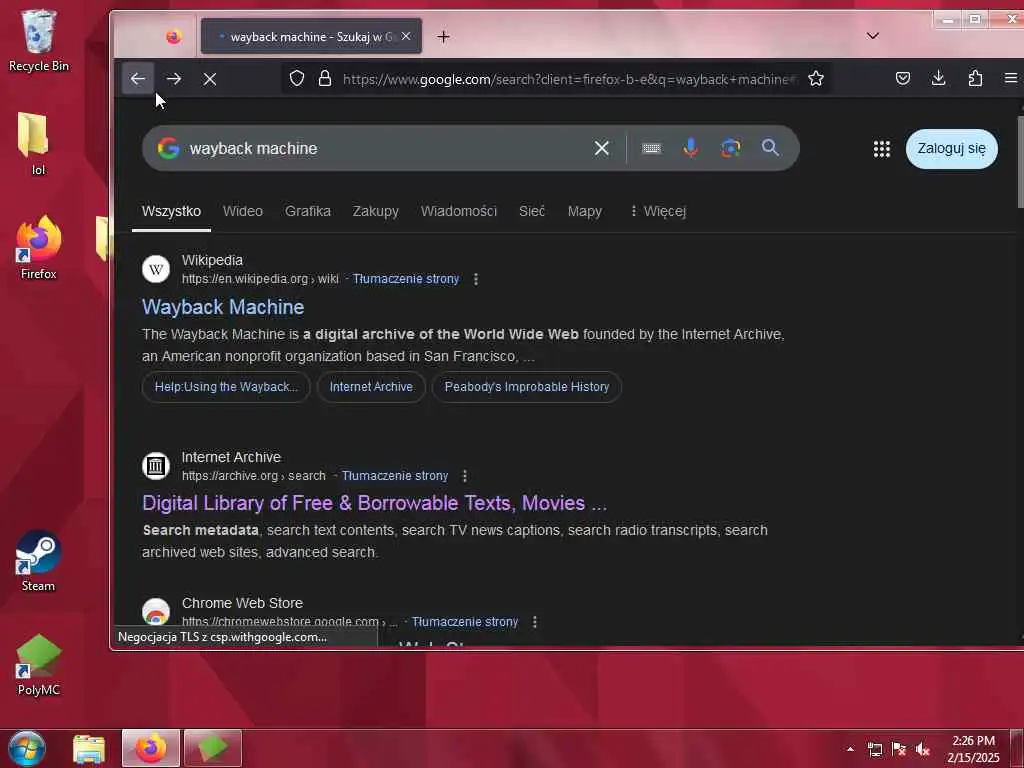Click Tłumaczenie strony for Internet Archive result
The image size is (1024, 768).
[394, 475]
